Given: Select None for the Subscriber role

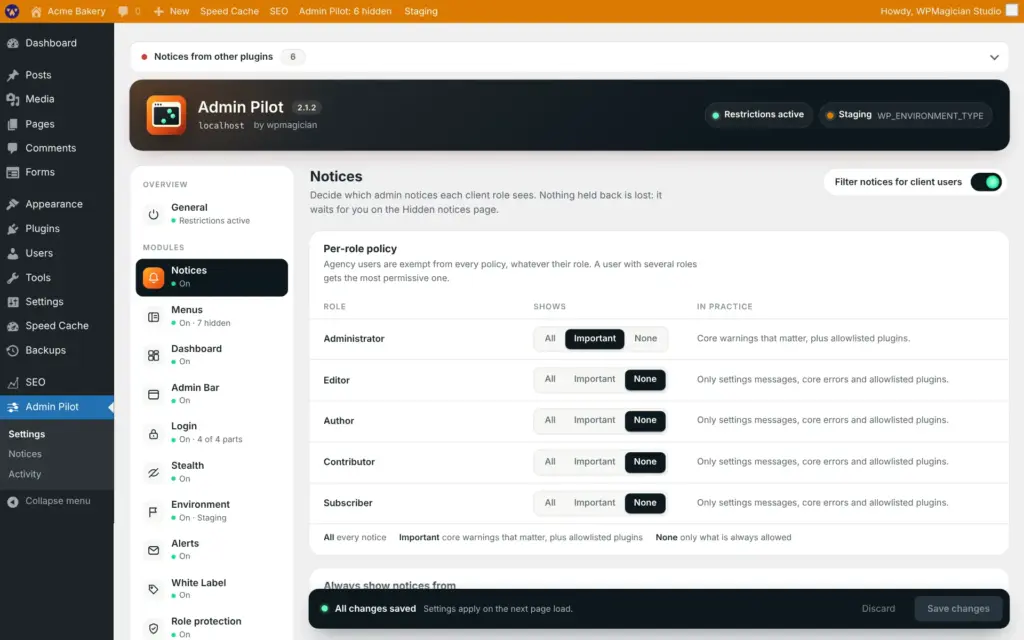Looking at the screenshot, I should click(x=645, y=503).
